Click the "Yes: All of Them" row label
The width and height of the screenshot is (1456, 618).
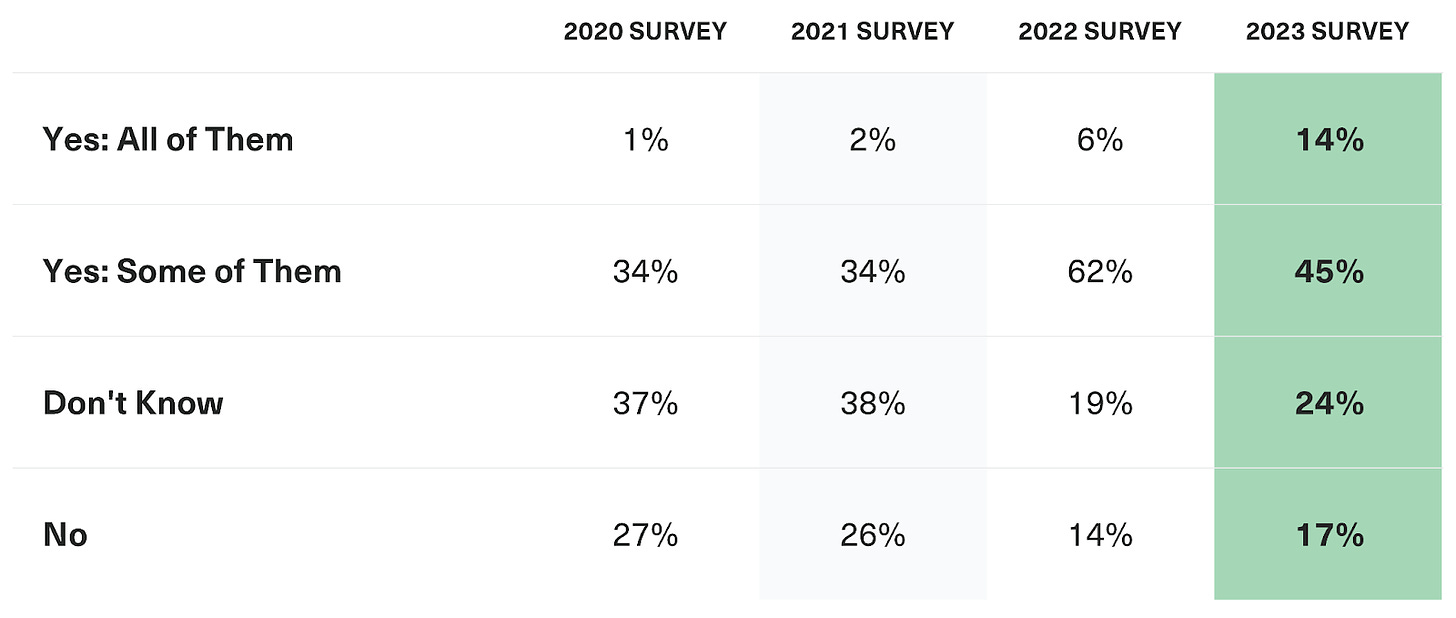point(168,139)
